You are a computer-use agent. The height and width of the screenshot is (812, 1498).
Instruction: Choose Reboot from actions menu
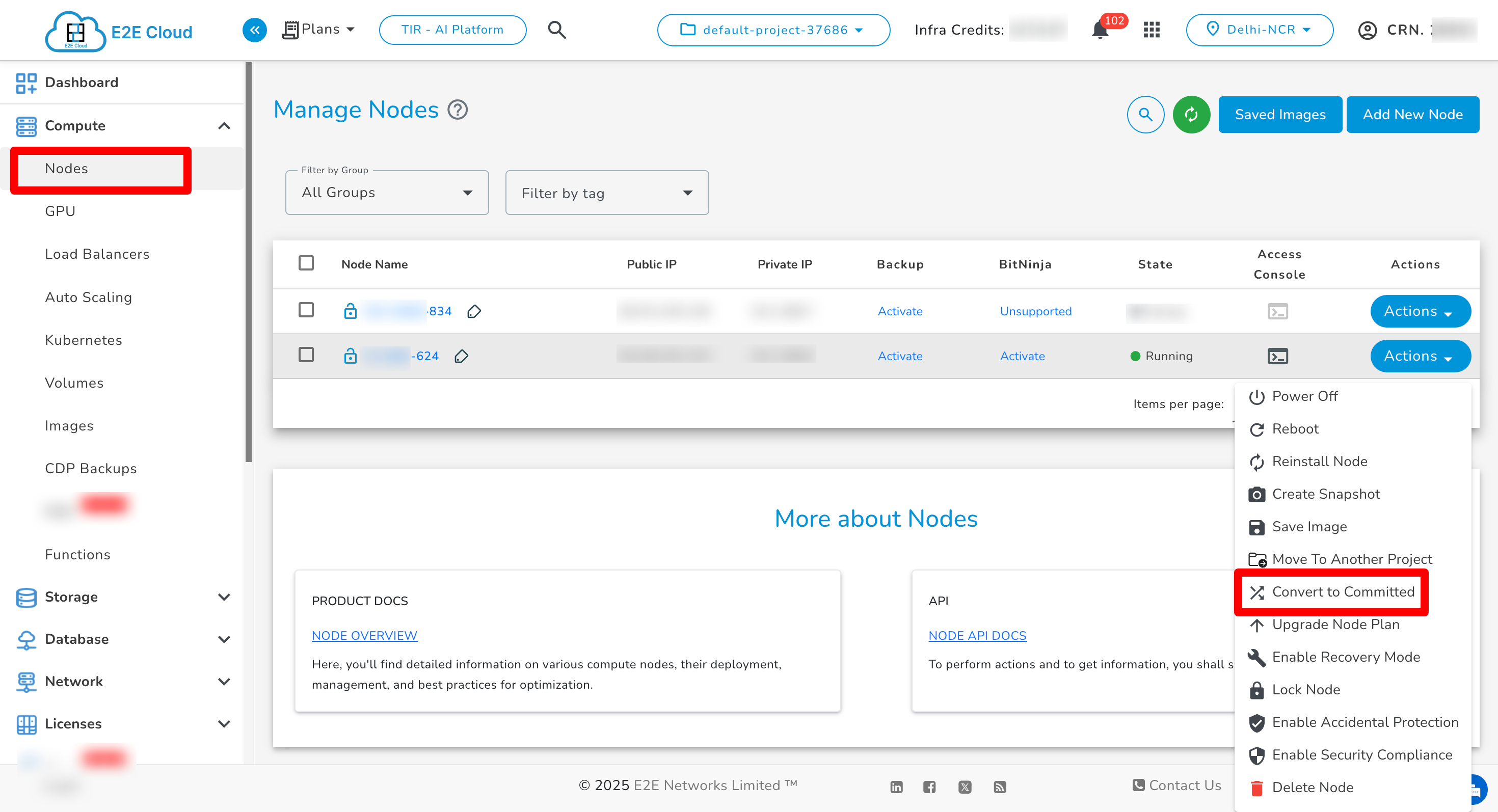point(1352,429)
